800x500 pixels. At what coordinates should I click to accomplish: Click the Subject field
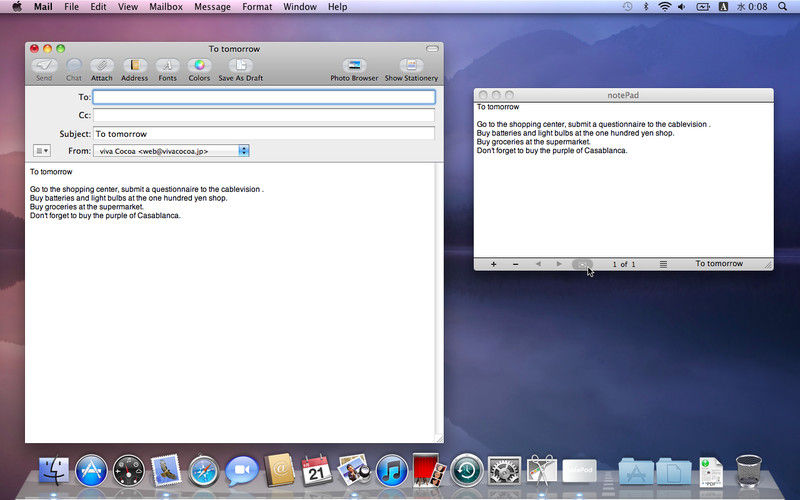tap(264, 133)
